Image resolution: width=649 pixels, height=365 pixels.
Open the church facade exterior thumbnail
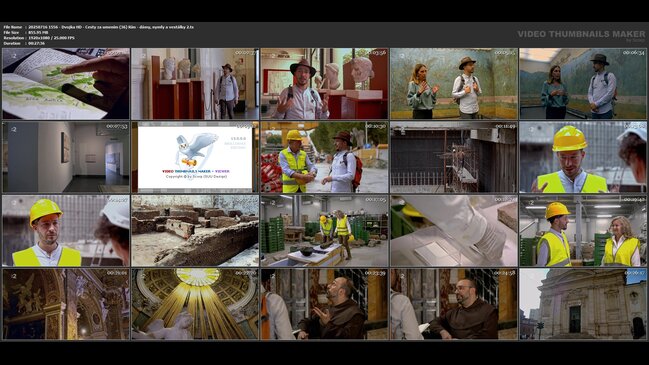(x=583, y=304)
